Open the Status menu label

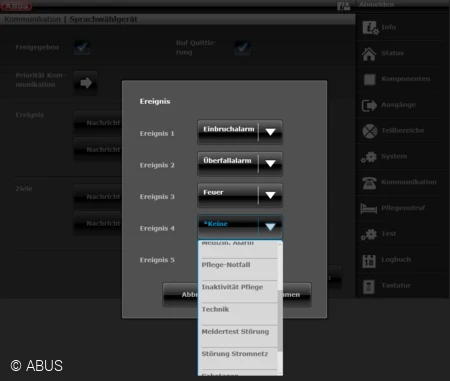click(x=392, y=53)
